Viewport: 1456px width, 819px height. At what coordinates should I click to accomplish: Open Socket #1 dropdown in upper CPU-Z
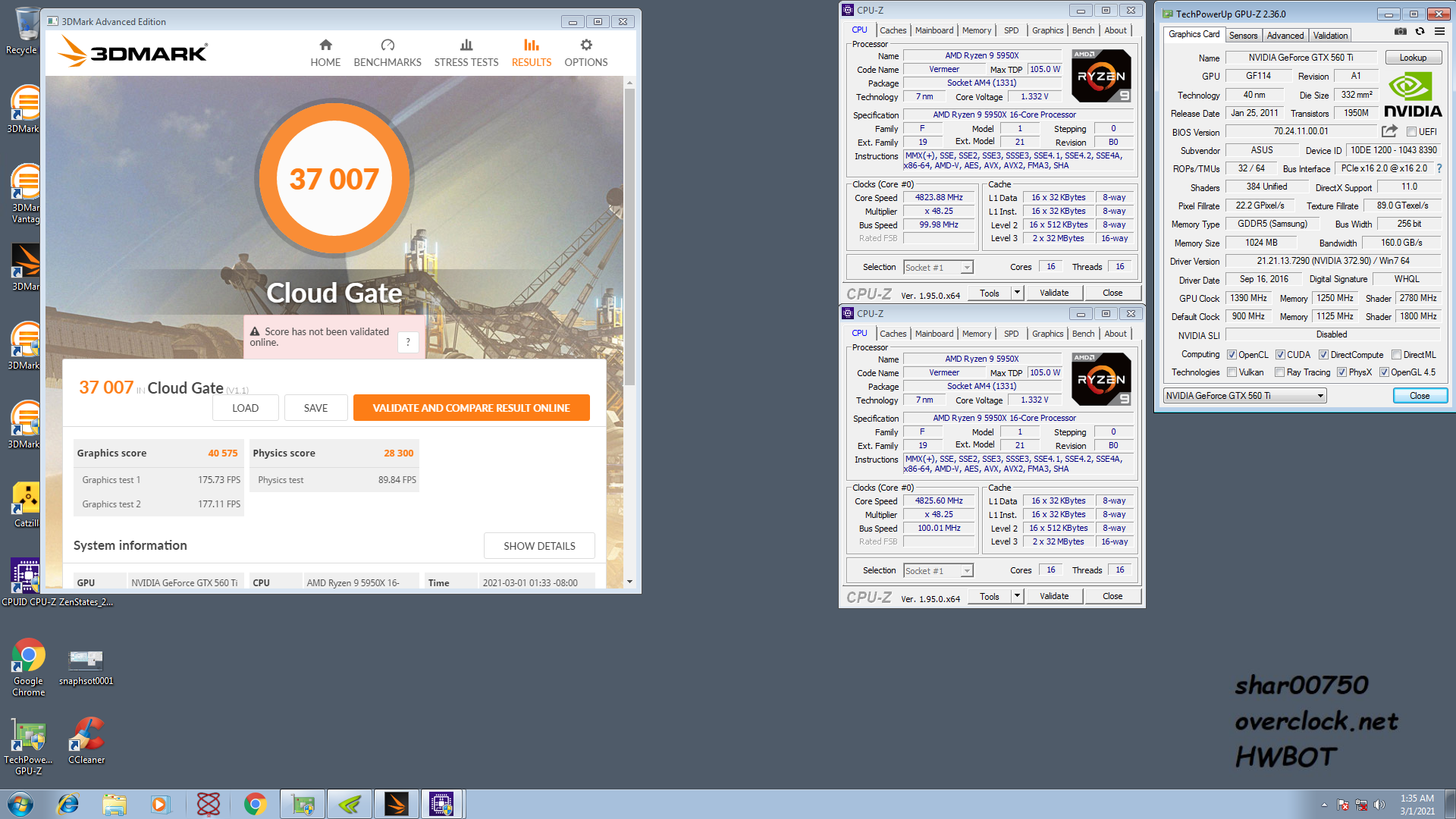[x=938, y=268]
